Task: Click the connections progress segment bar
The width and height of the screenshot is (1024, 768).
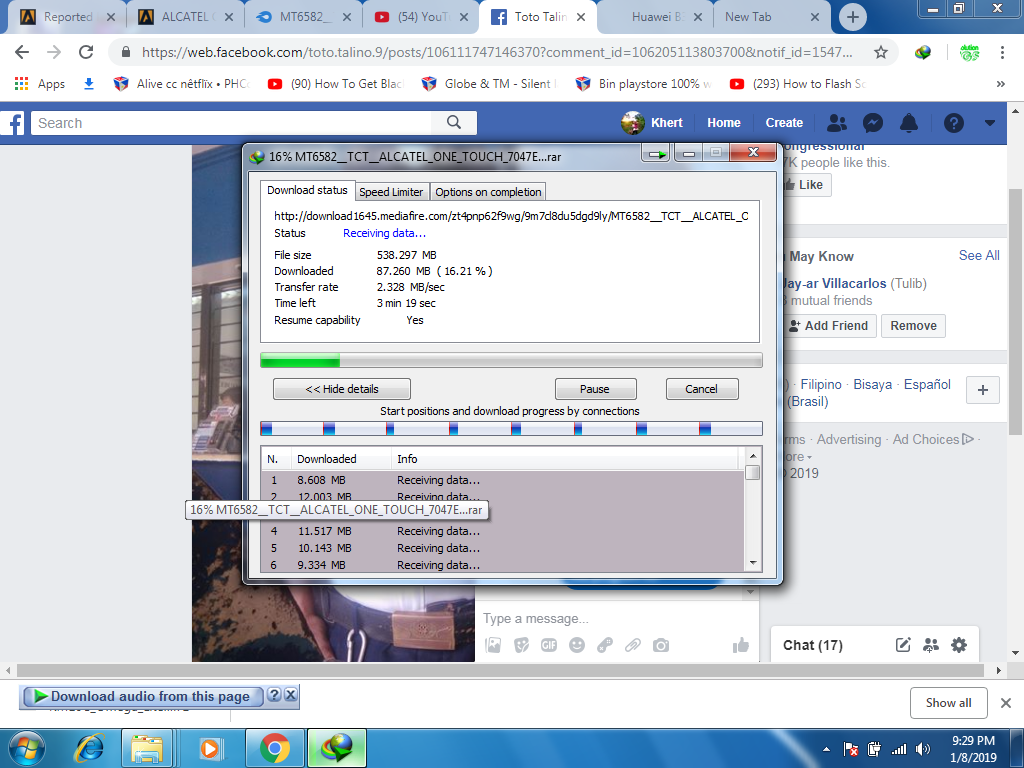Action: (511, 429)
